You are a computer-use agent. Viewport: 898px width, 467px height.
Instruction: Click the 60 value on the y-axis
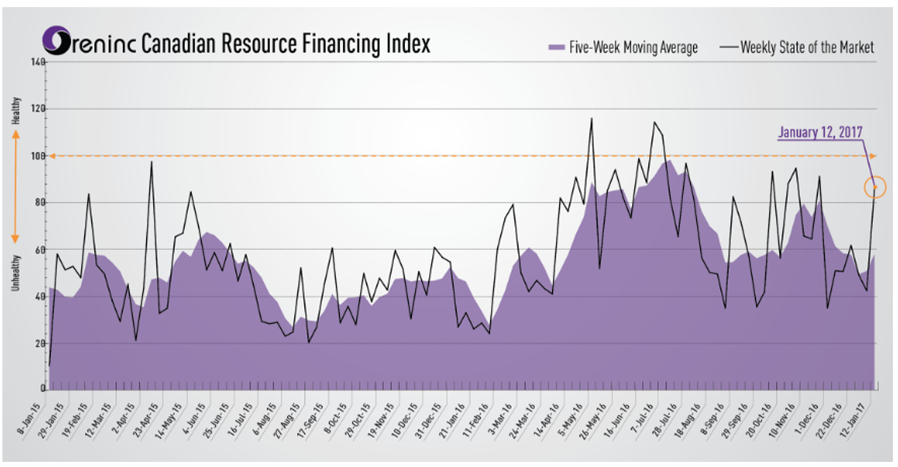[x=40, y=250]
